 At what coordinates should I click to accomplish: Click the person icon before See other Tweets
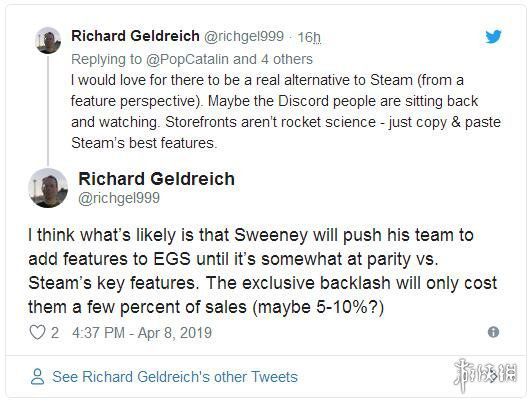37,377
